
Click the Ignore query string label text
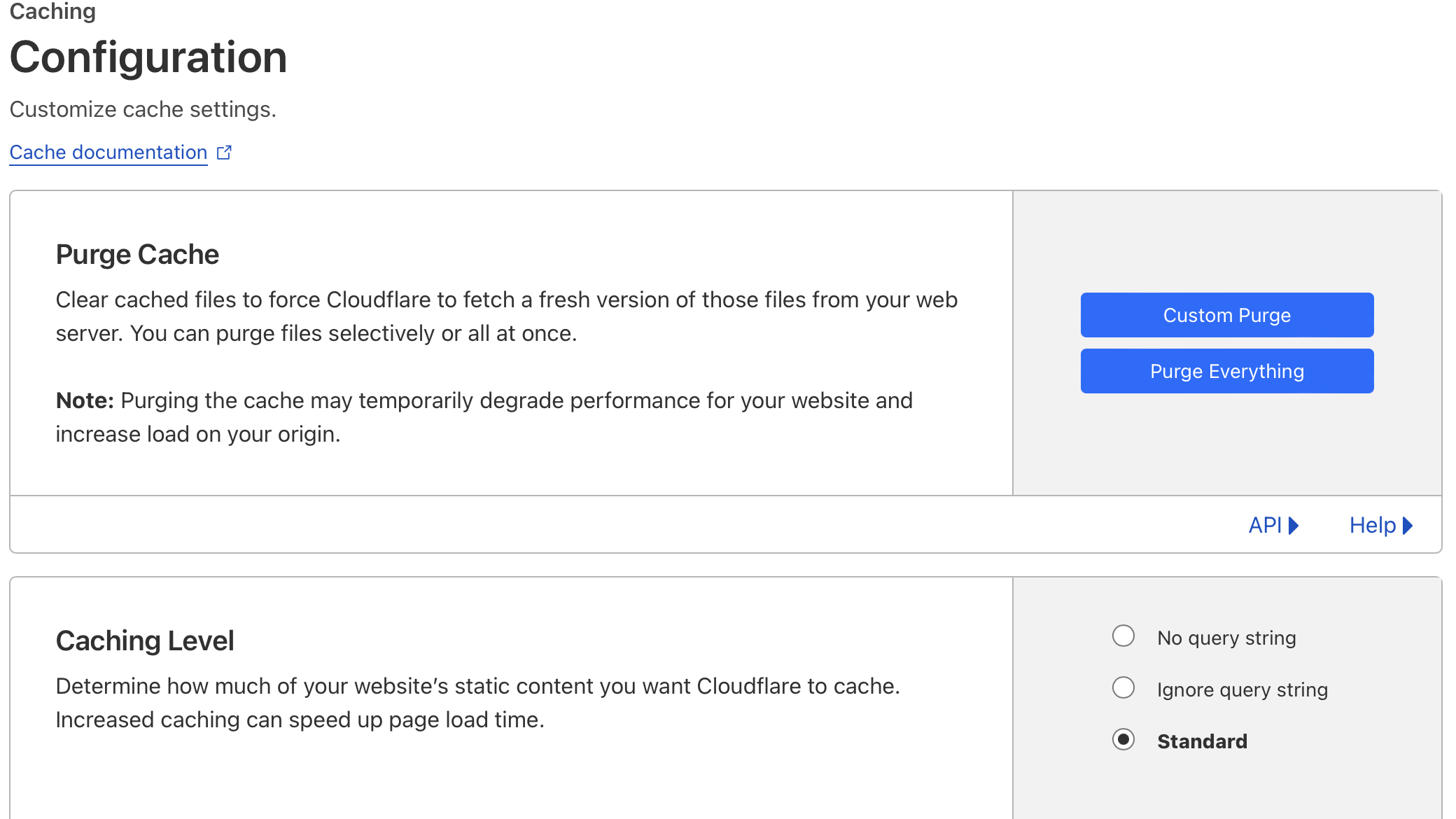(1242, 689)
